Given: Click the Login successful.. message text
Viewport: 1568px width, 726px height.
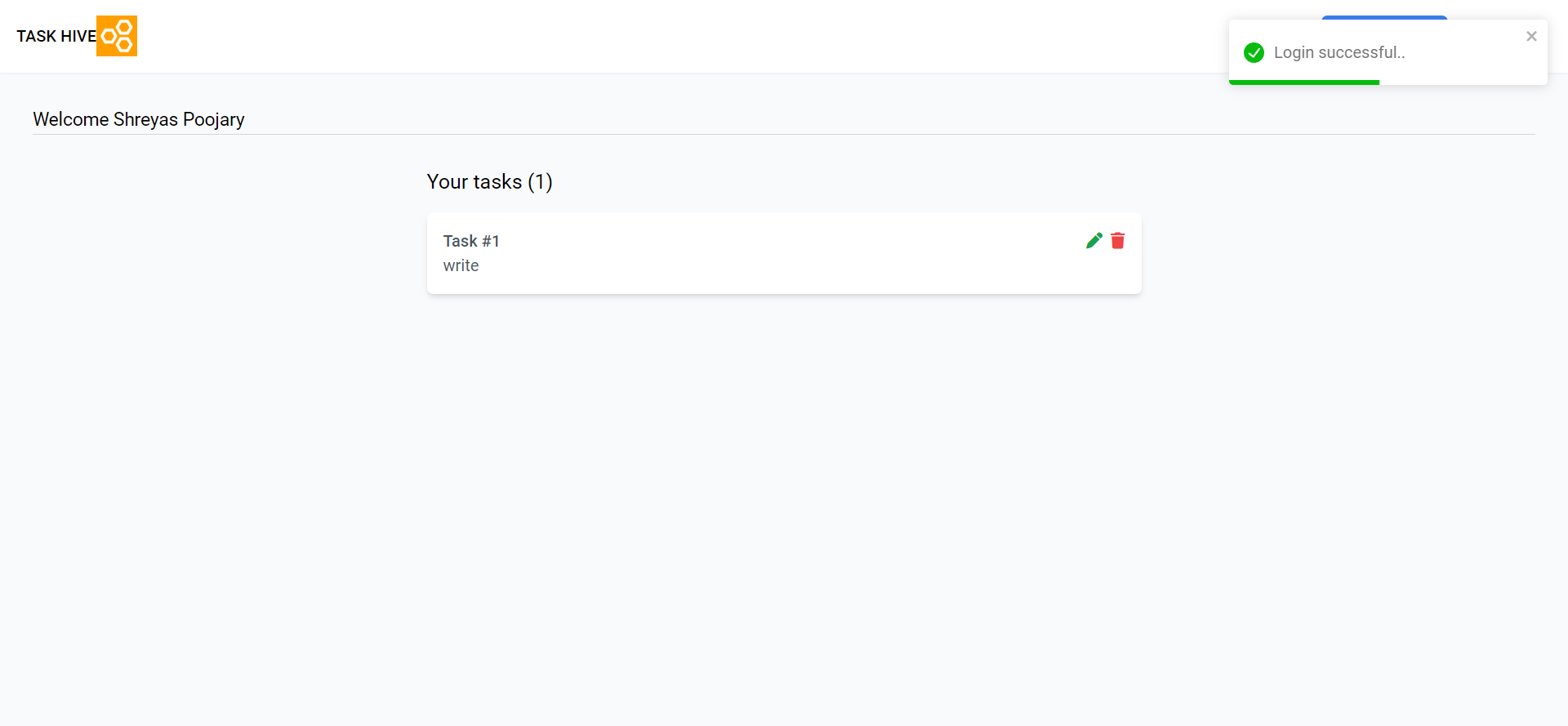Looking at the screenshot, I should pos(1340,52).
